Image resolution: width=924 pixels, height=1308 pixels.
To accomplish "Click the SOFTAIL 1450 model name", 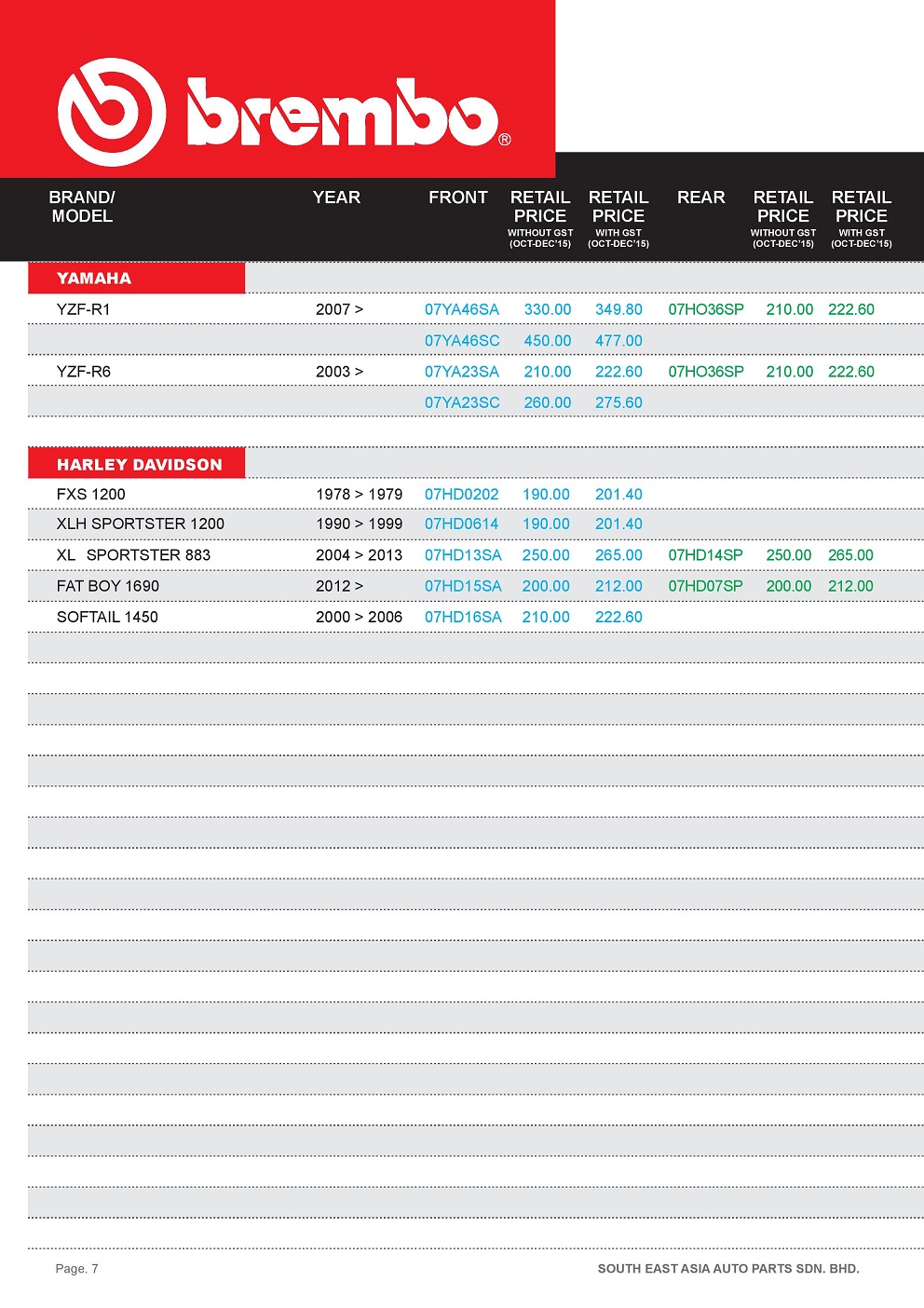I will click(107, 617).
